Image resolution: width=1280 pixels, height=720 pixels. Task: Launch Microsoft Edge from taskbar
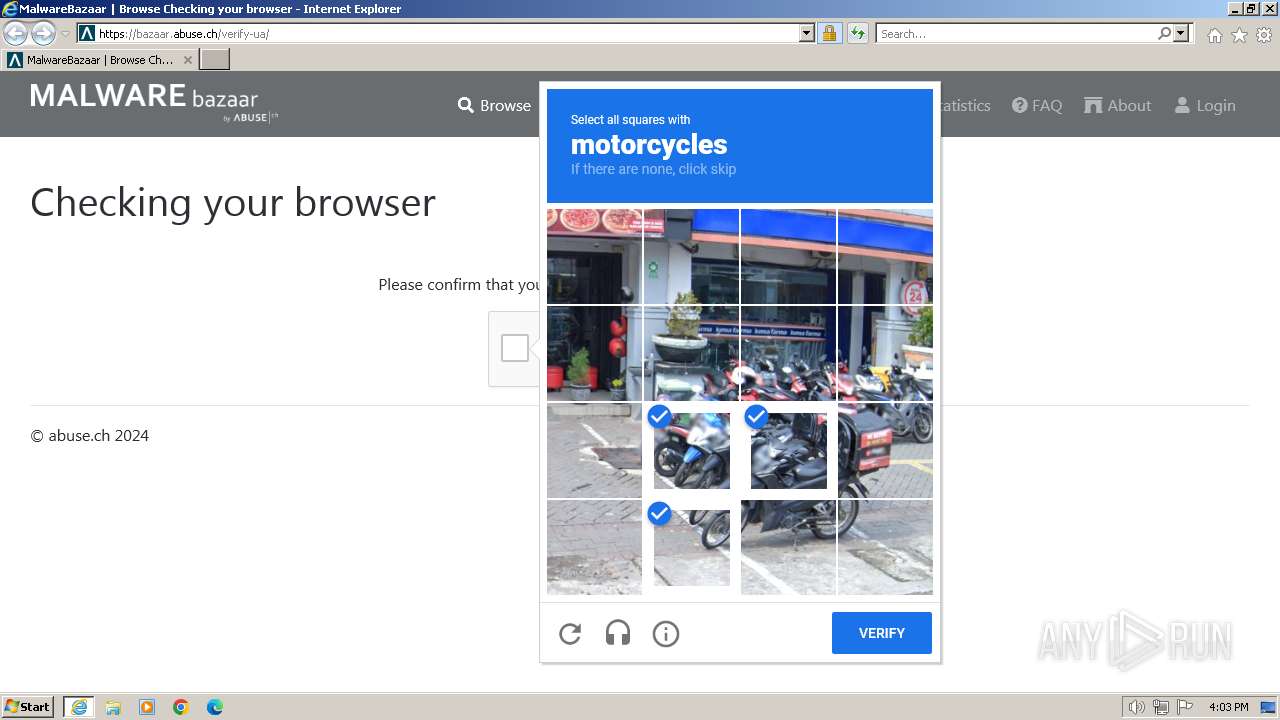[215, 707]
